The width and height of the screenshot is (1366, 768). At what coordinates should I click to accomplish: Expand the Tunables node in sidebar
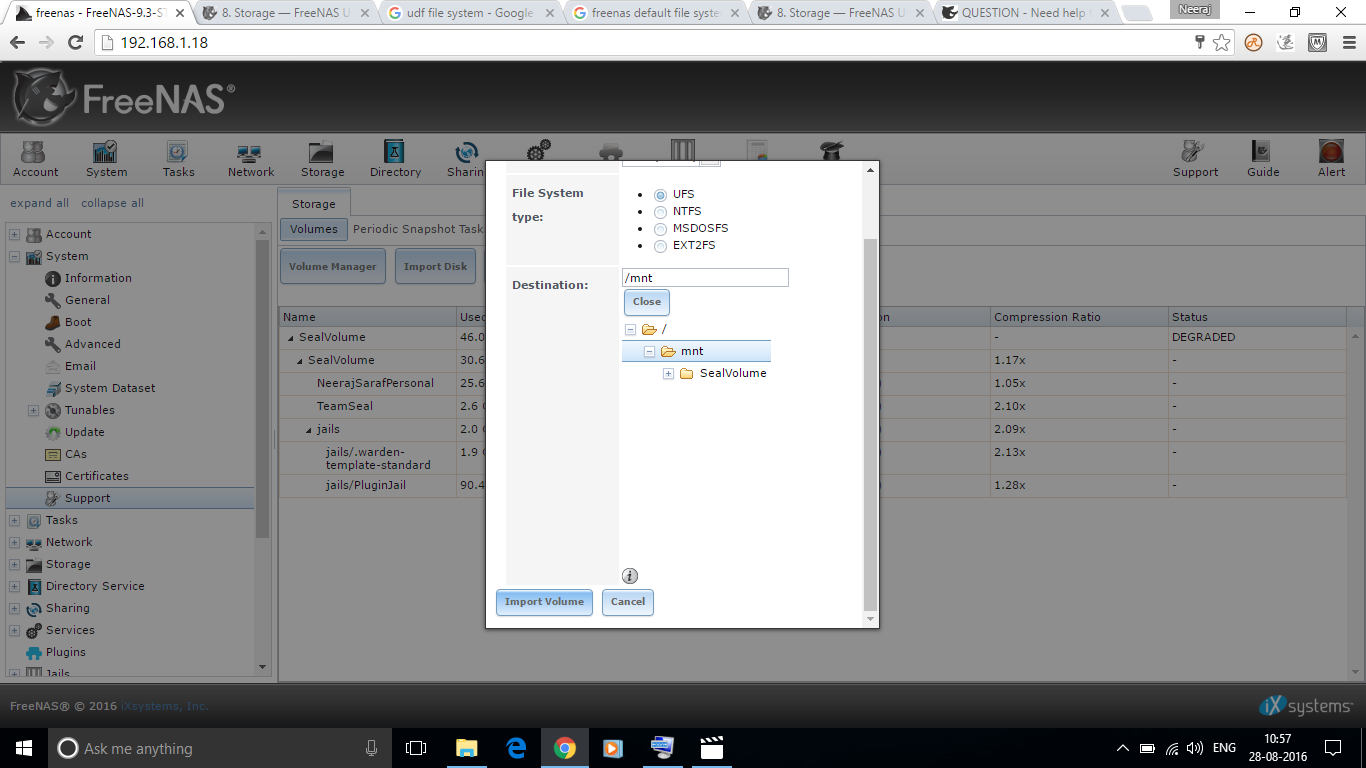click(x=33, y=410)
